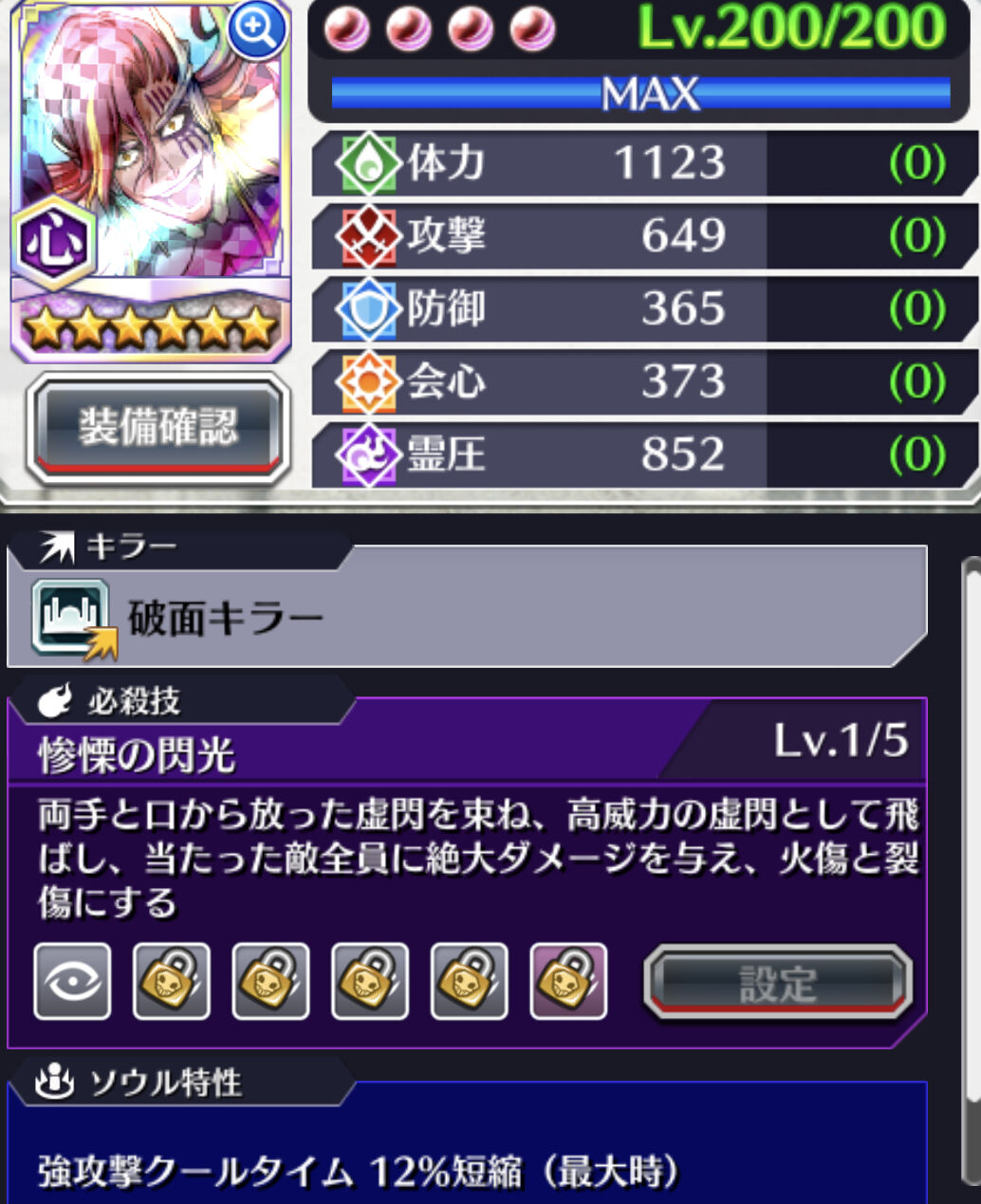The width and height of the screenshot is (981, 1204).
Task: Open the 装備確認 equipment button
Action: [158, 428]
